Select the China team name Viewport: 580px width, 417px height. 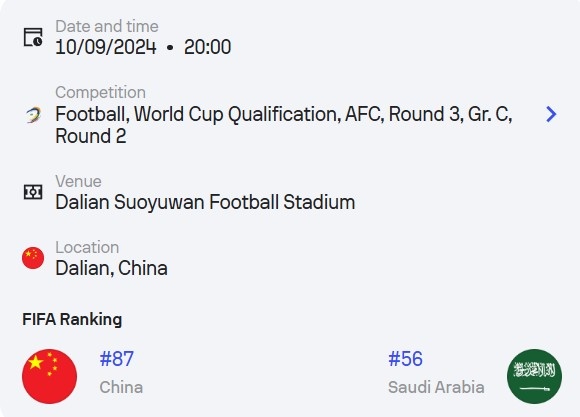(121, 387)
